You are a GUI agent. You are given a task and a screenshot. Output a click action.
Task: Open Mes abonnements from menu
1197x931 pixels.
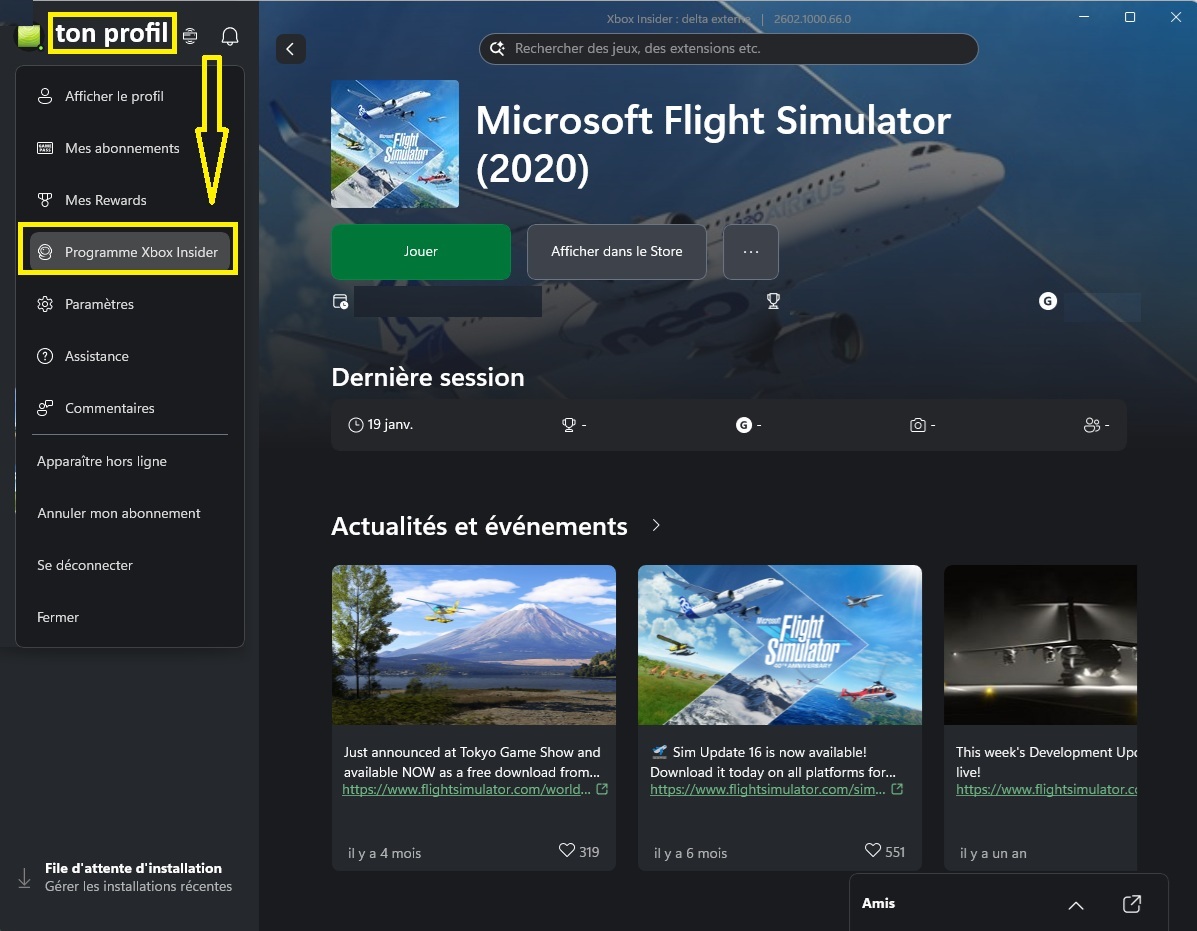(x=130, y=148)
